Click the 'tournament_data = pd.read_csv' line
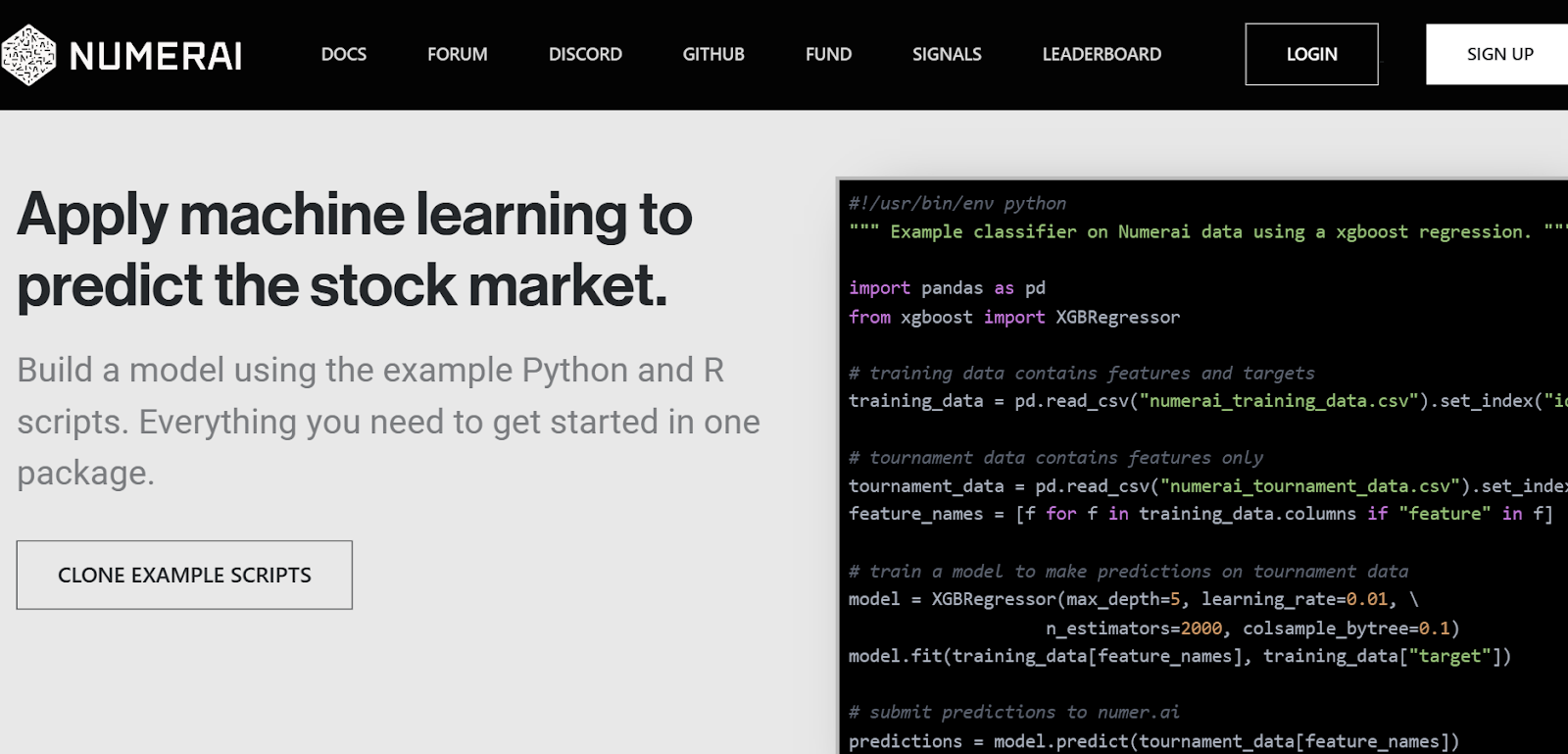The width and height of the screenshot is (1568, 754). [1207, 486]
